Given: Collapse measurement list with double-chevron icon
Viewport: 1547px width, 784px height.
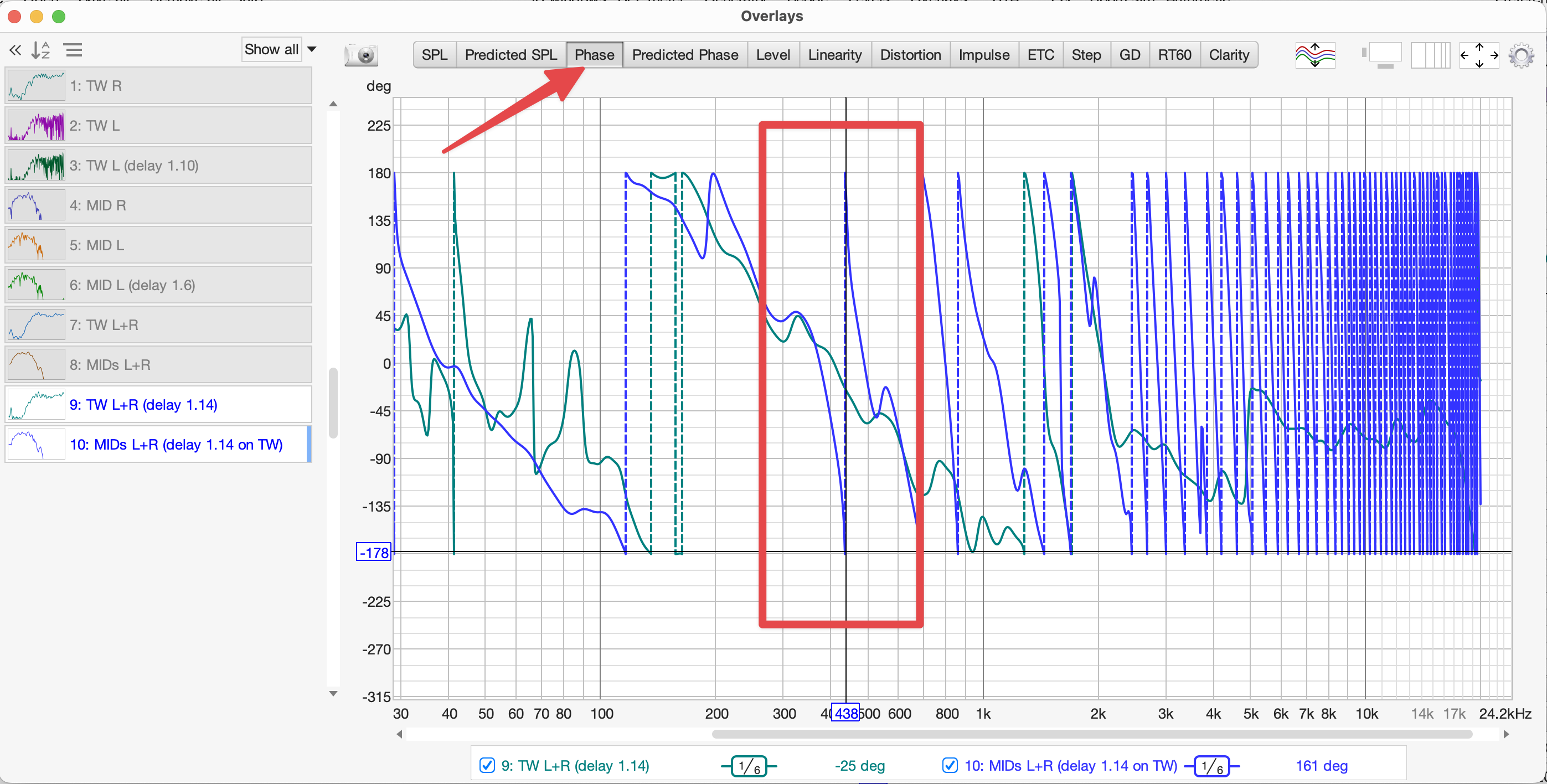Looking at the screenshot, I should [x=15, y=50].
